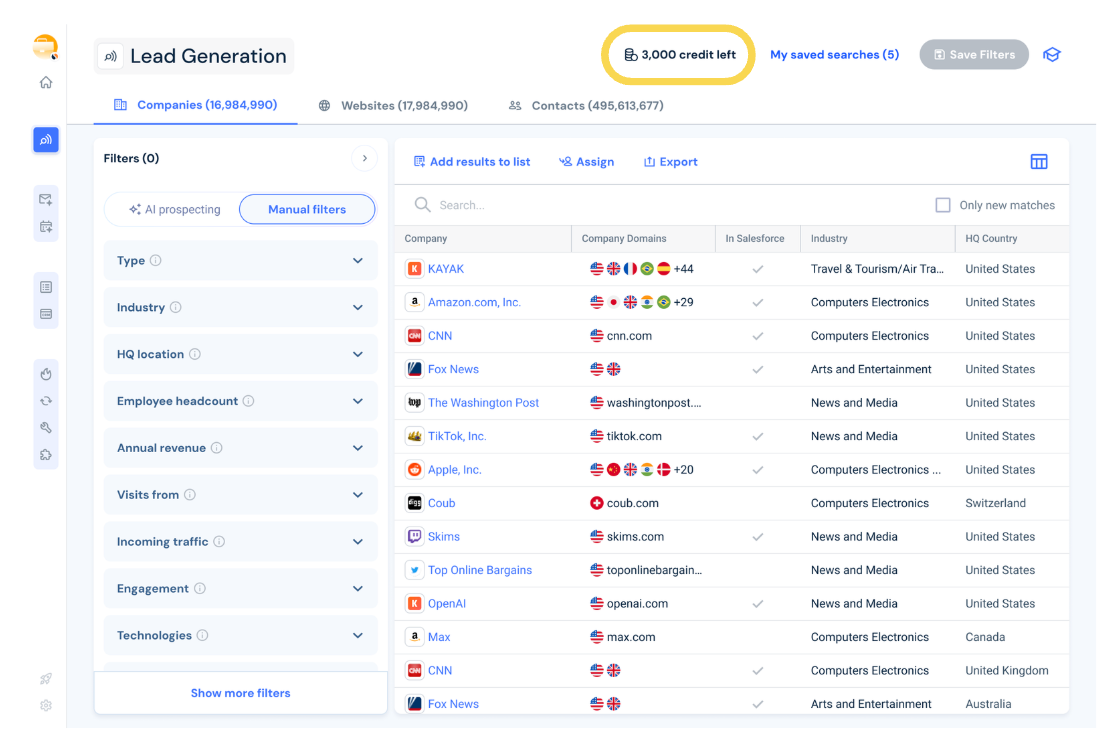Expand the Visits from filter
Viewport: 1098px width, 732px height.
(240, 495)
